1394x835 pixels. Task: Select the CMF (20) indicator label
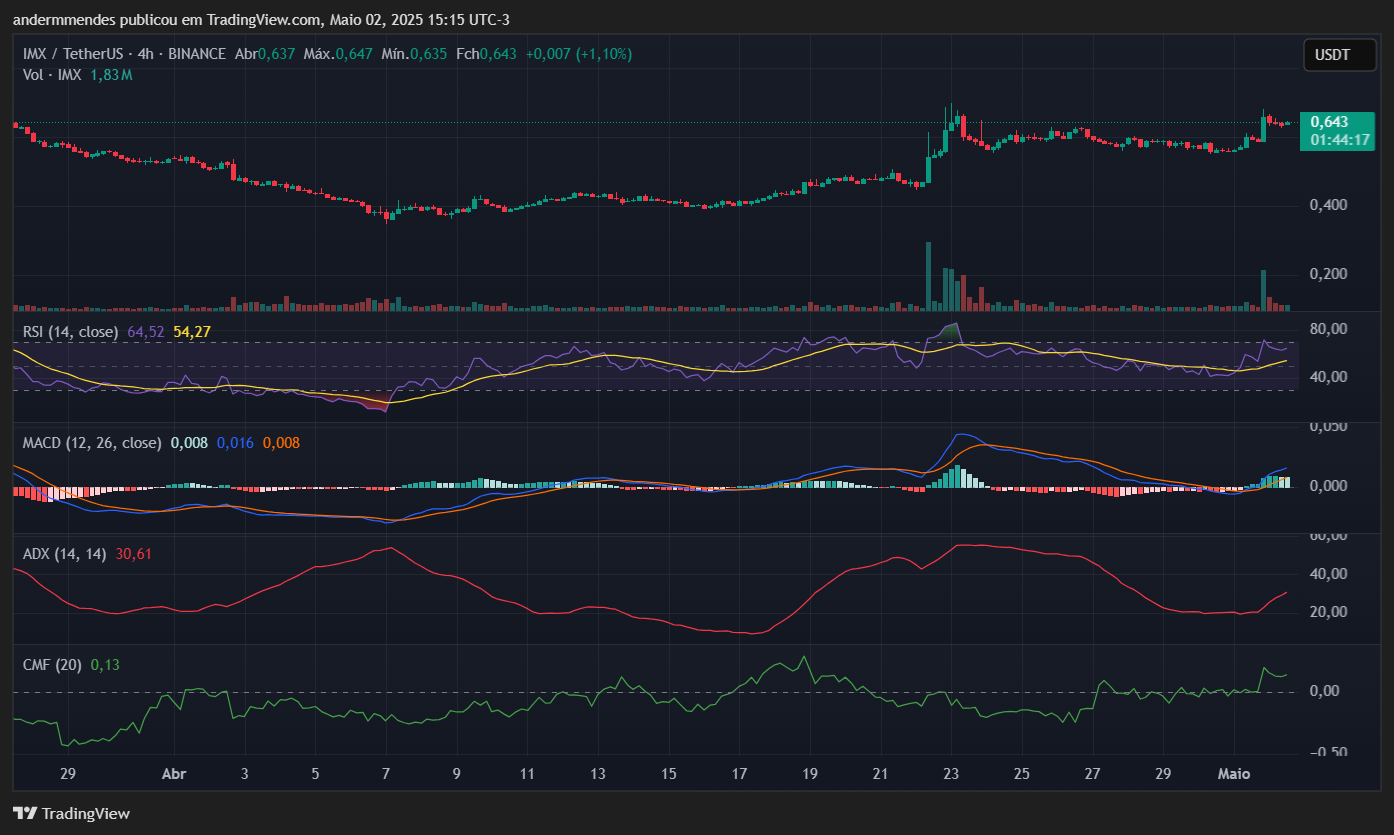tap(52, 664)
